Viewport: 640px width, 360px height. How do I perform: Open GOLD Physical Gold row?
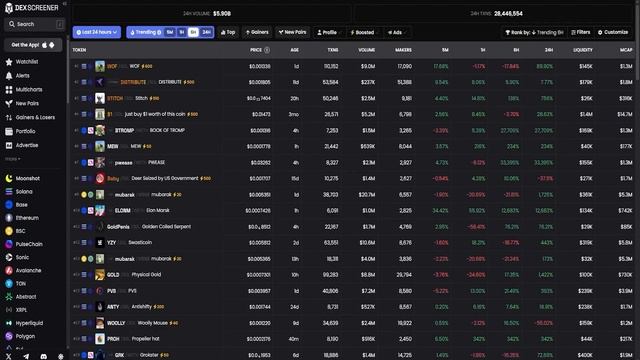[x=353, y=275]
